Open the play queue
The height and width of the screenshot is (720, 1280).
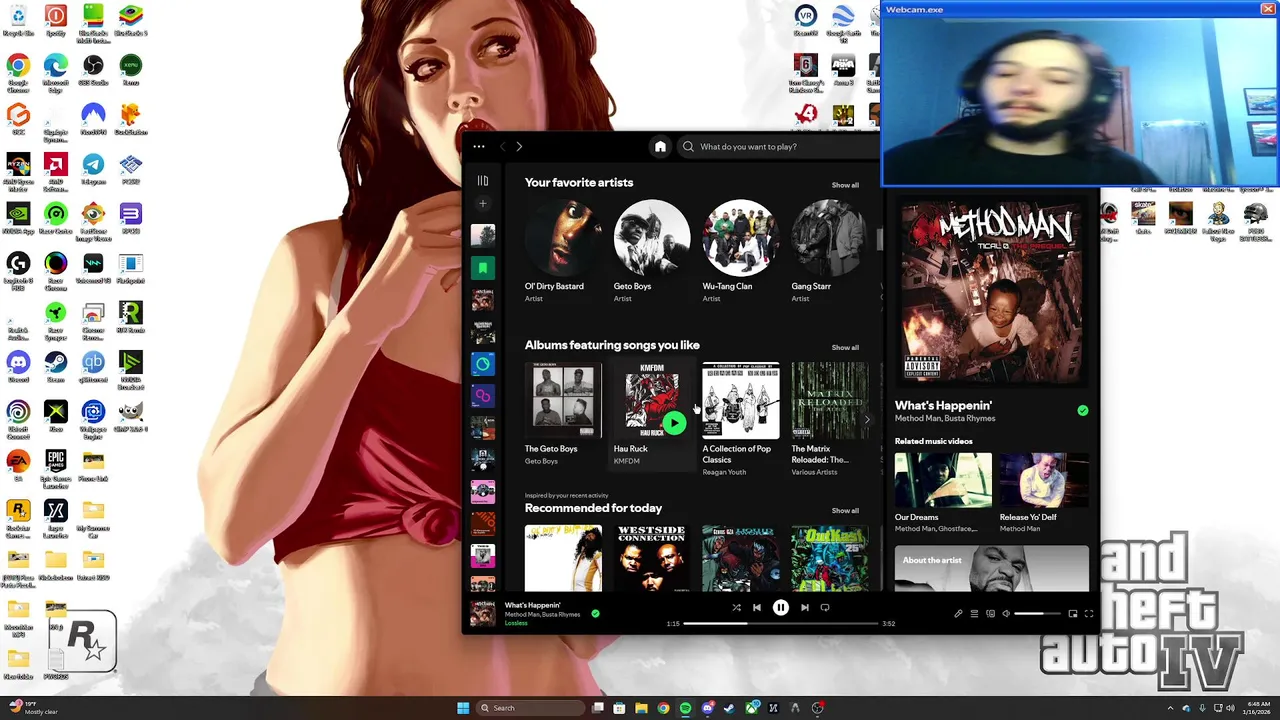(974, 614)
